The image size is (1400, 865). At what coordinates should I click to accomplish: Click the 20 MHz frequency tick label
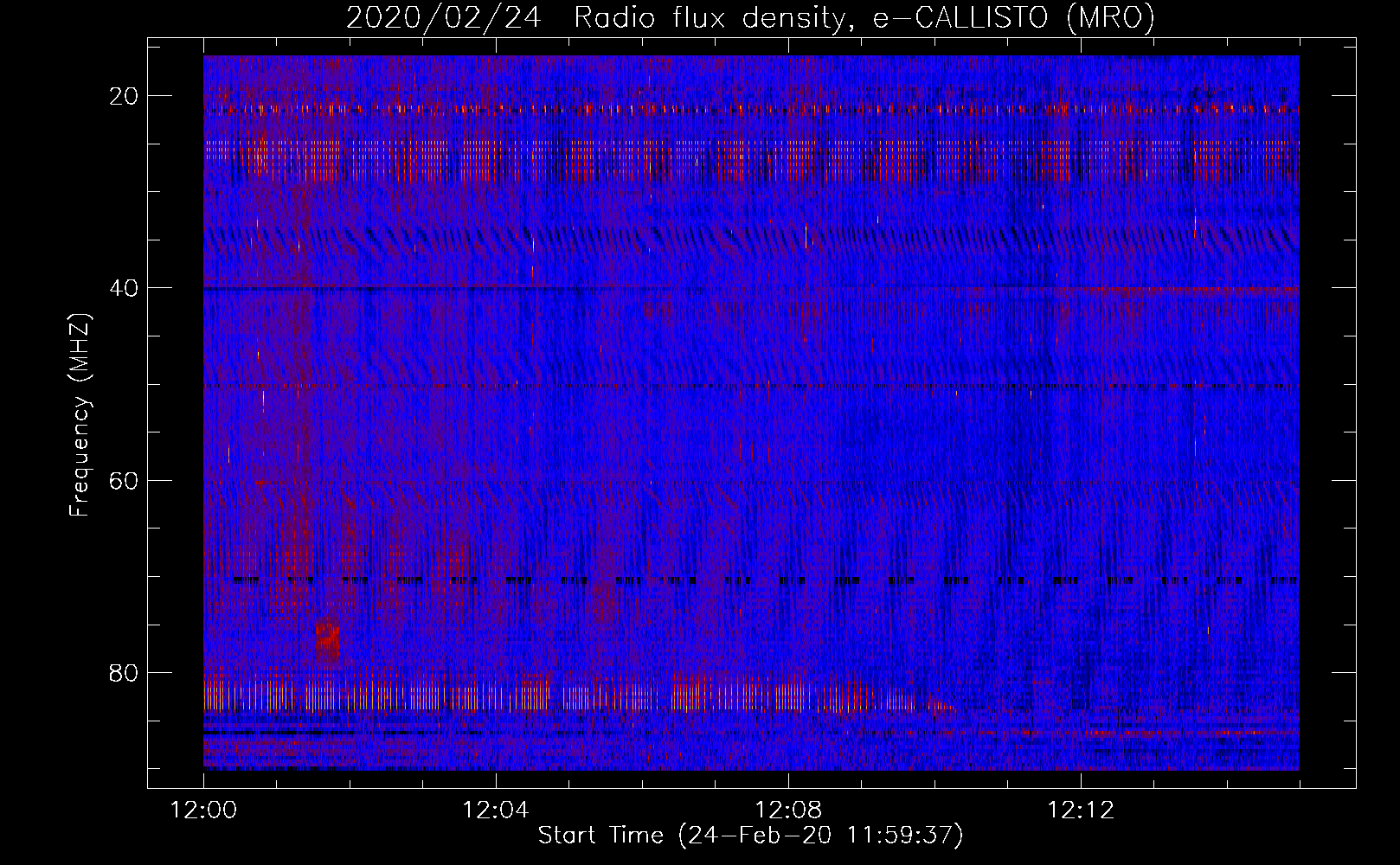[x=125, y=96]
